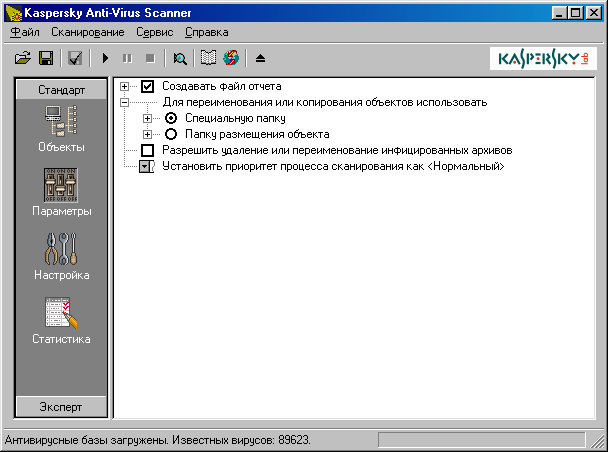Open the book help toolbar icon
Screen dimensions: 608x452
pyautogui.click(x=208, y=58)
